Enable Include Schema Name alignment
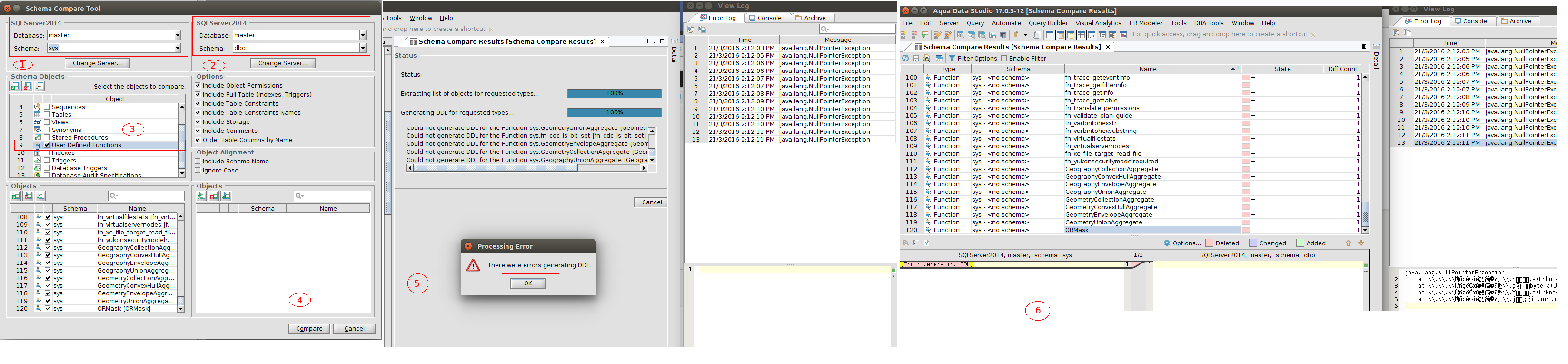Screen dimensions: 1568x364 [x=198, y=162]
